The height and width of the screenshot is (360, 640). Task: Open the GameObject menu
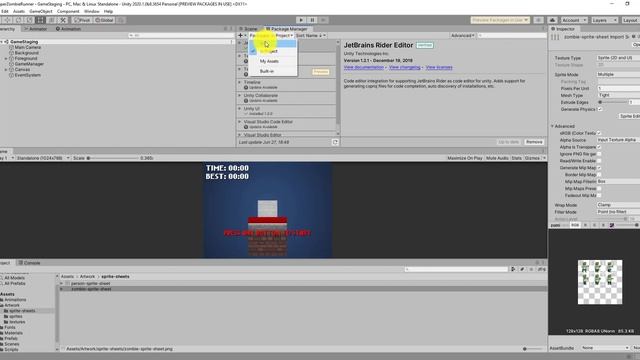tap(41, 11)
